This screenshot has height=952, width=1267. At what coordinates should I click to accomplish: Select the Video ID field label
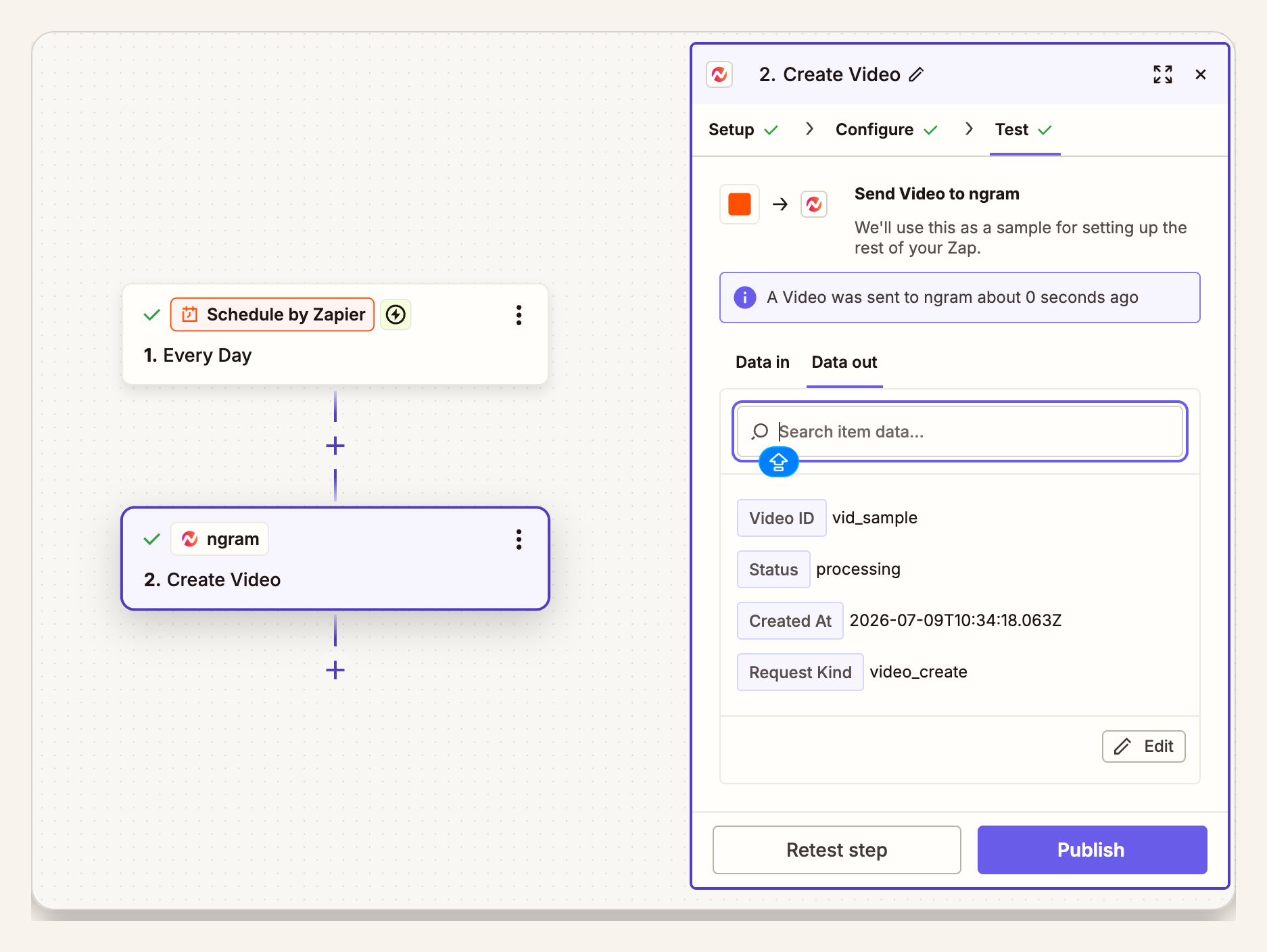782,518
